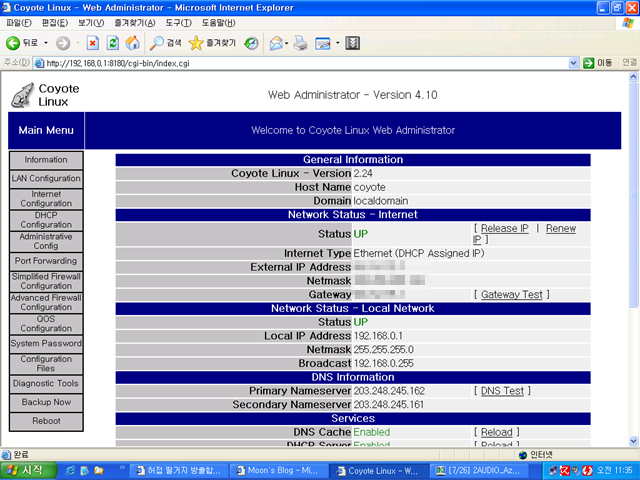Click the IE Forward arrow icon

coord(63,43)
